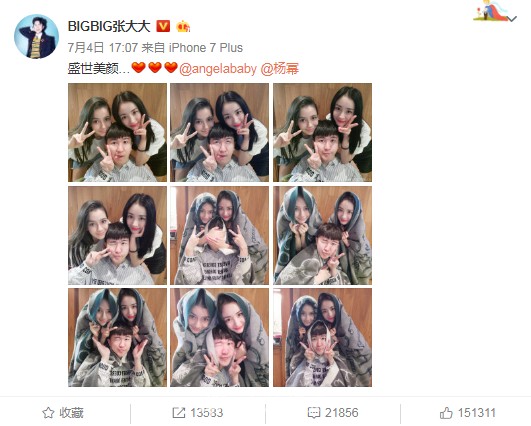The image size is (531, 426).
Task: Open the first photo thumbnail in grid
Action: pos(118,132)
